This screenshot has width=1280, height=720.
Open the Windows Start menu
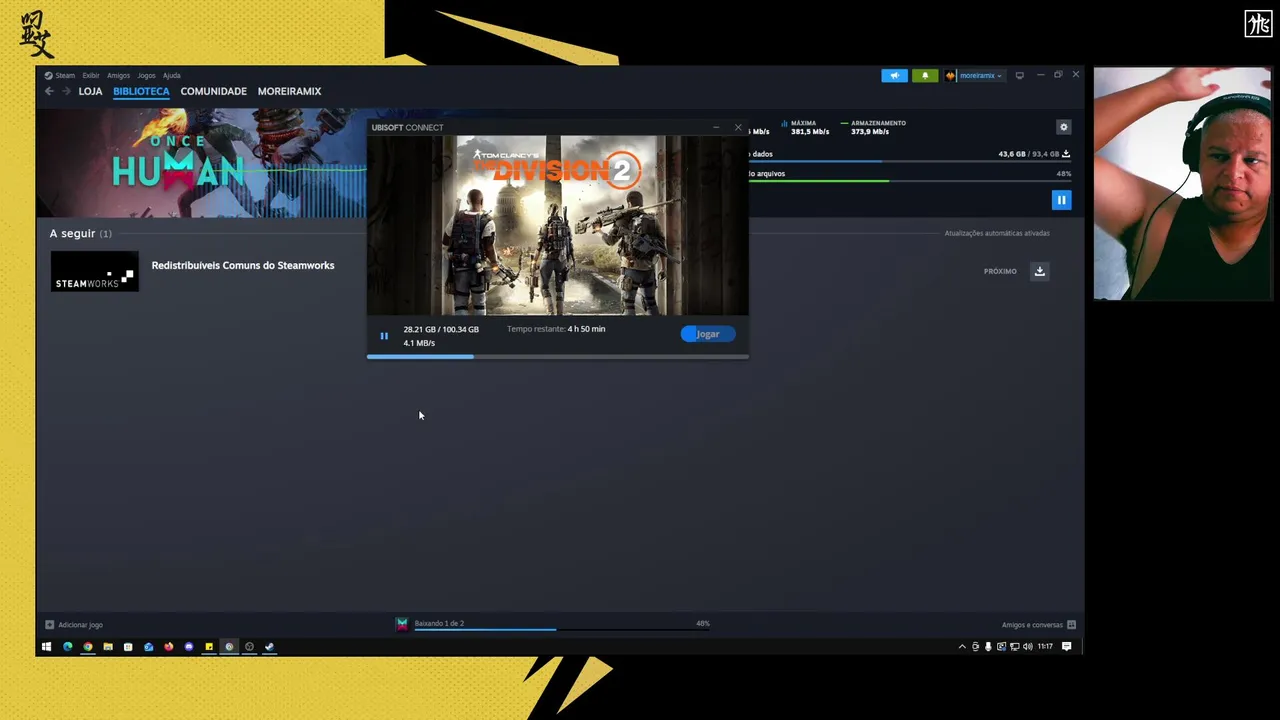point(46,646)
